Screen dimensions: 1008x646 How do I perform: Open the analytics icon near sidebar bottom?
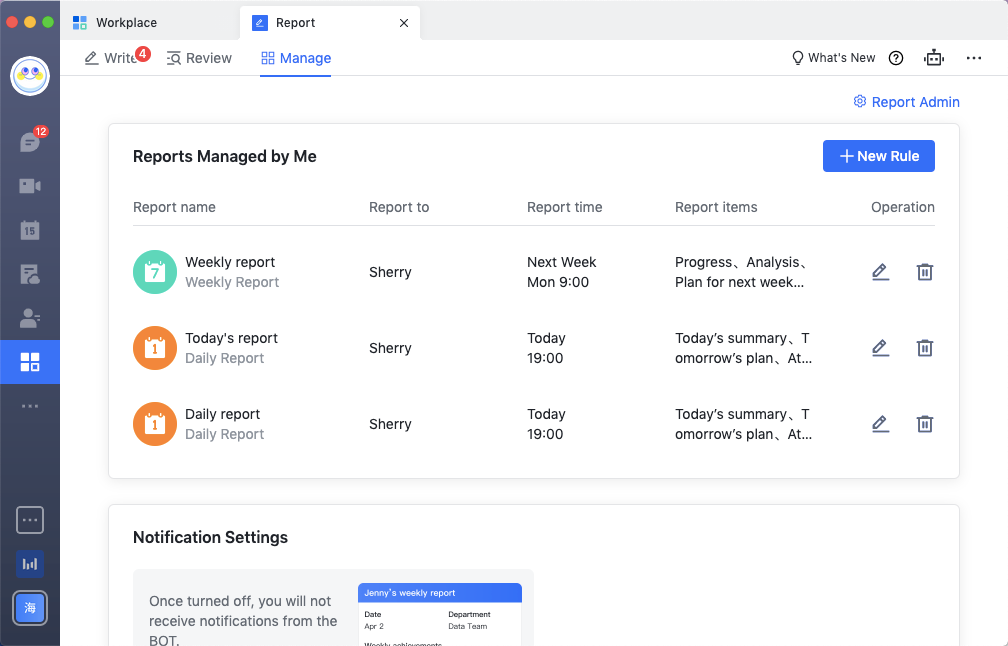(30, 563)
